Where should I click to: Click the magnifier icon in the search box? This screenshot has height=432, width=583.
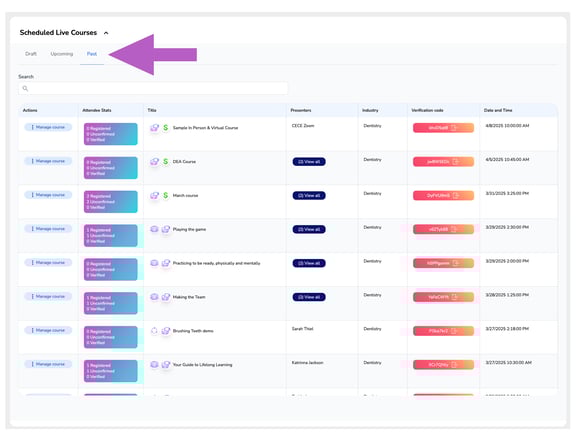(25, 88)
